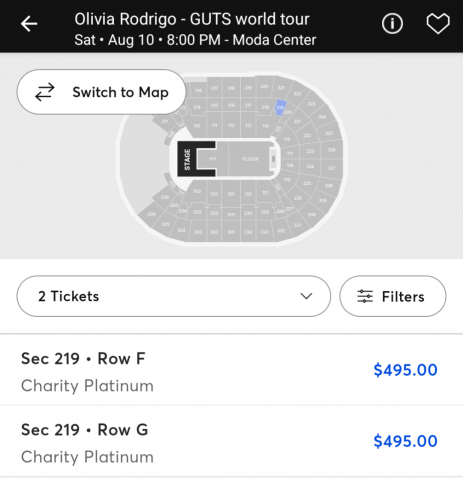This screenshot has width=463, height=500.
Task: Select section 112 on the seat map
Action: point(231,125)
